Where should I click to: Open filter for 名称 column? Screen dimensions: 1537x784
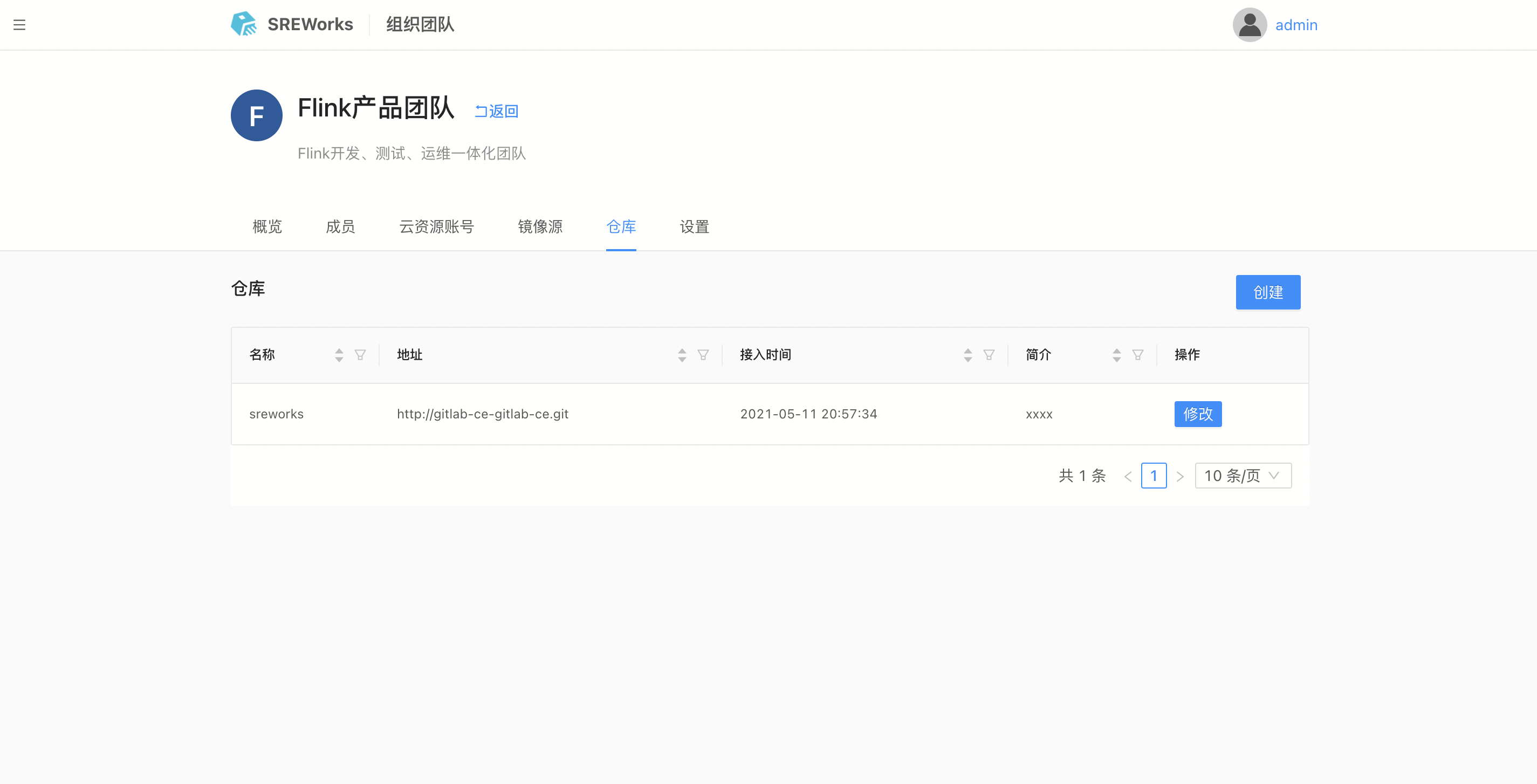[x=360, y=355]
